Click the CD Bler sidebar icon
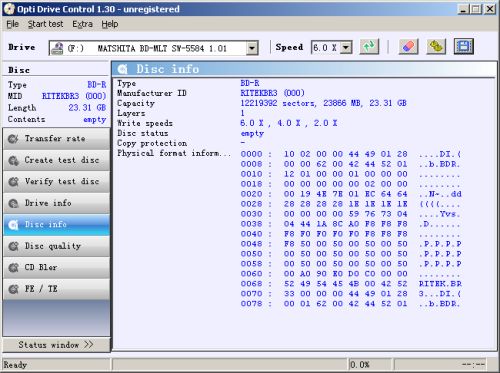 [13, 268]
